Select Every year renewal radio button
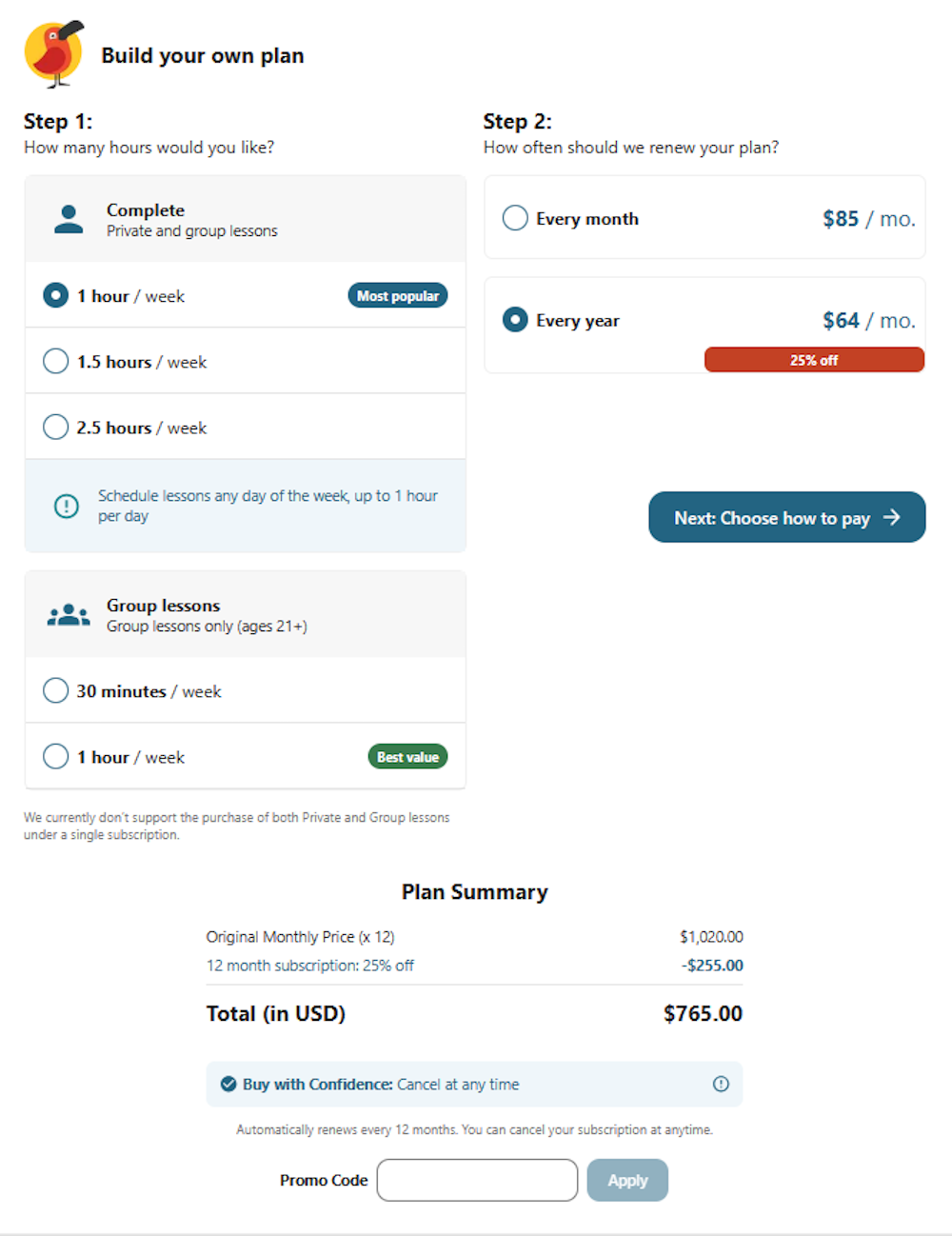This screenshot has width=952, height=1236. click(515, 320)
